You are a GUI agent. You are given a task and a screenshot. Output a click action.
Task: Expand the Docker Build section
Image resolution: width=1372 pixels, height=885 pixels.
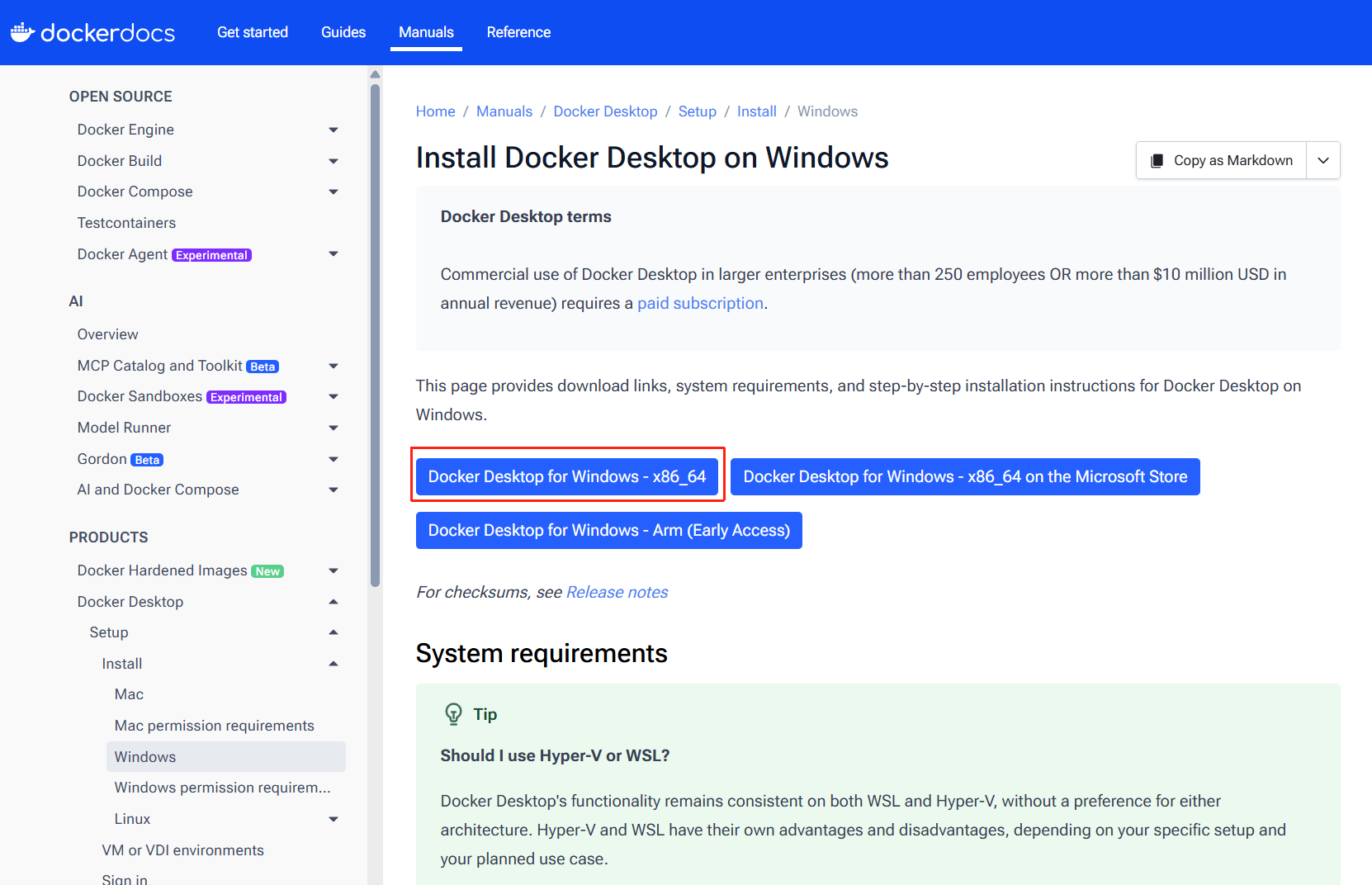334,161
